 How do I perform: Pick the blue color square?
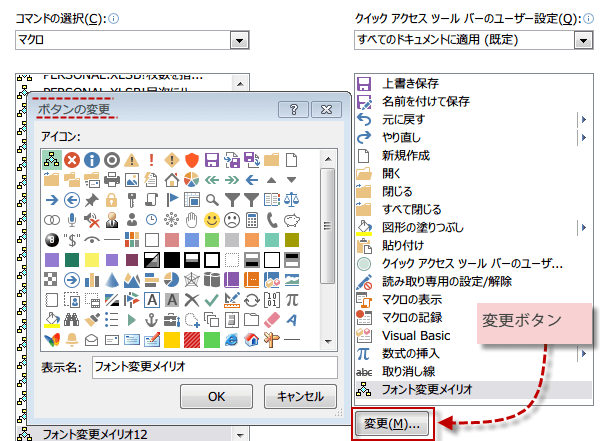click(192, 240)
